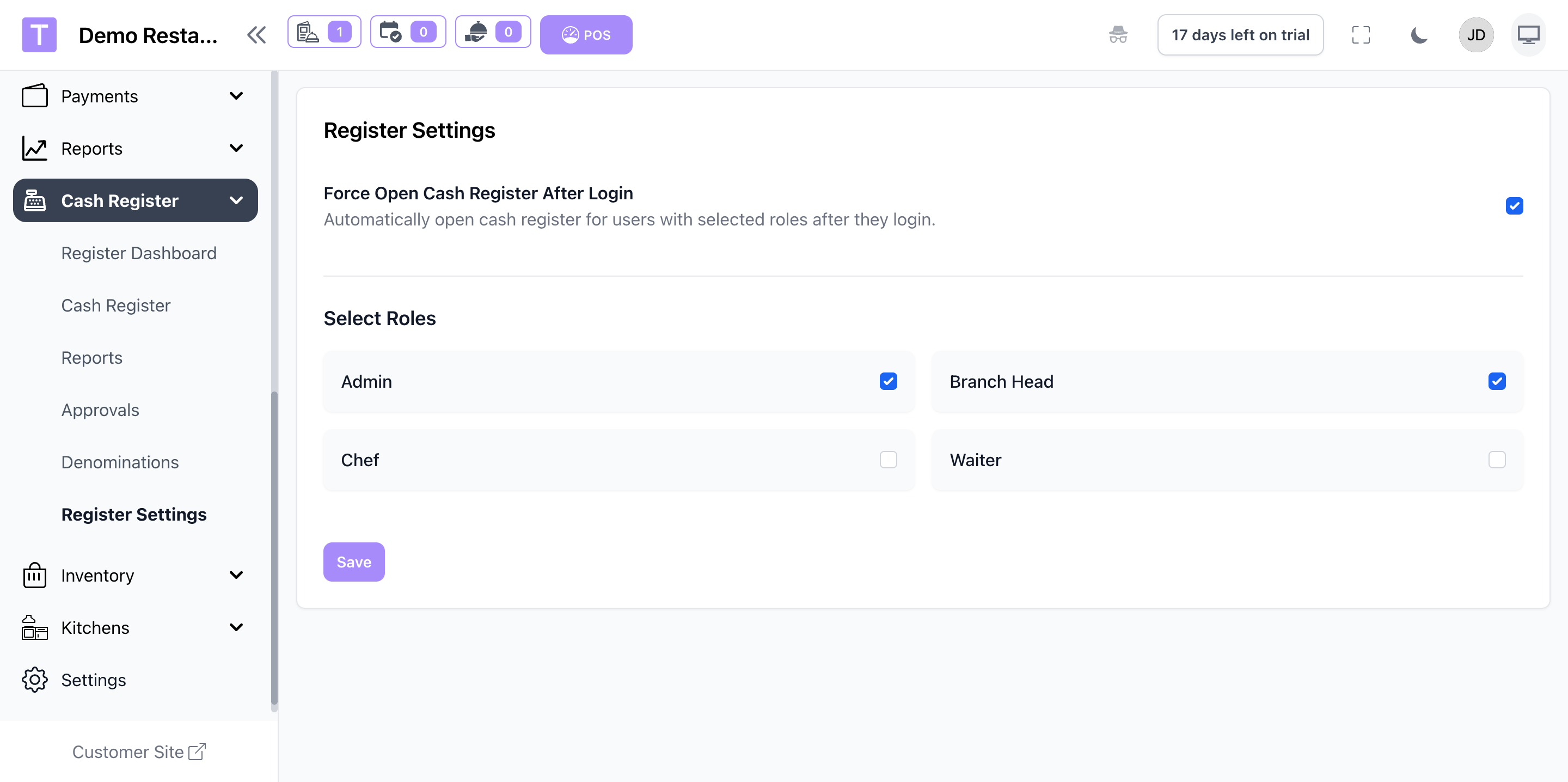Enter fullscreen mode icon
This screenshot has width=1568, height=782.
point(1361,35)
